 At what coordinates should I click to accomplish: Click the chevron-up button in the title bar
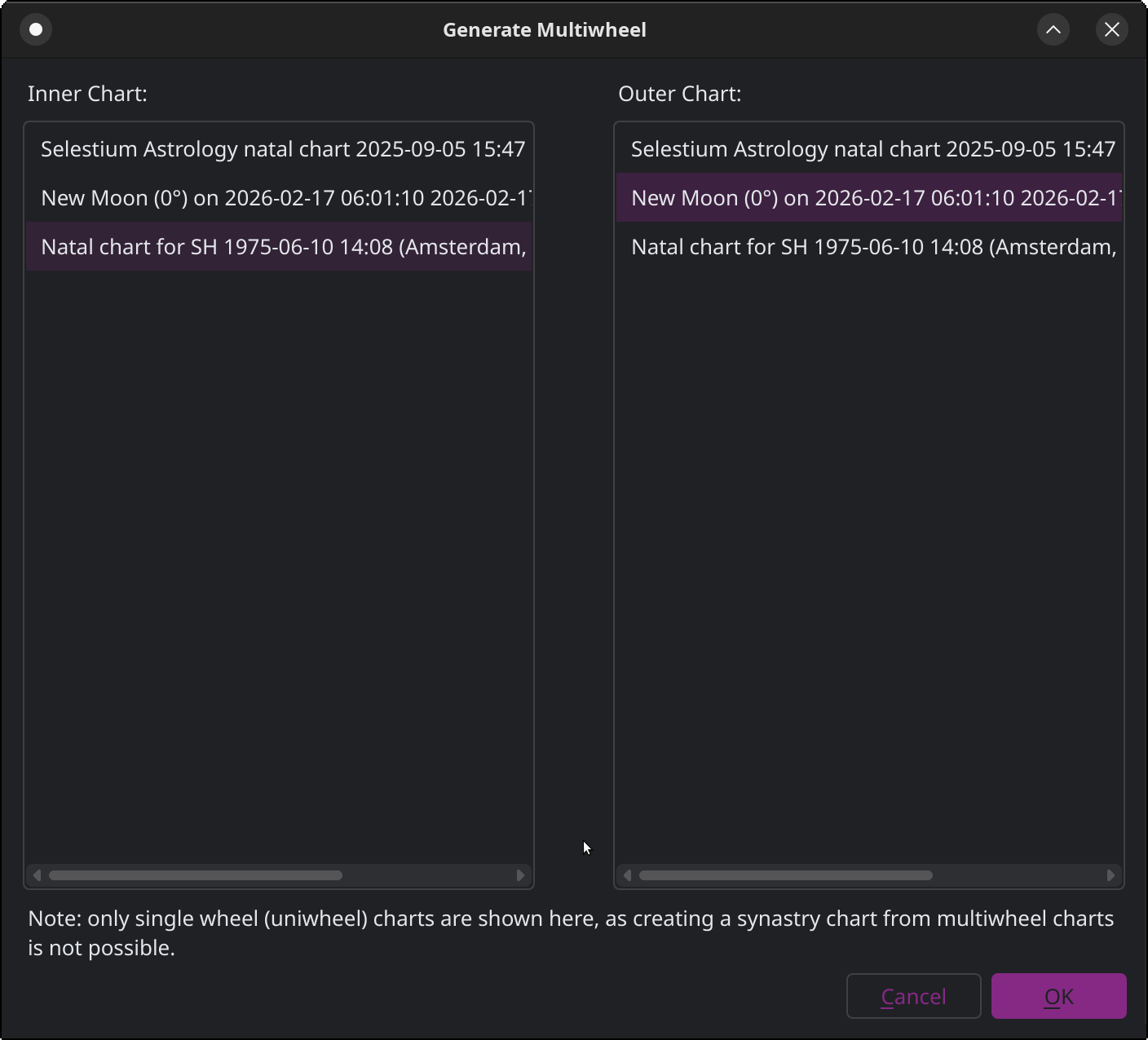pyautogui.click(x=1053, y=29)
